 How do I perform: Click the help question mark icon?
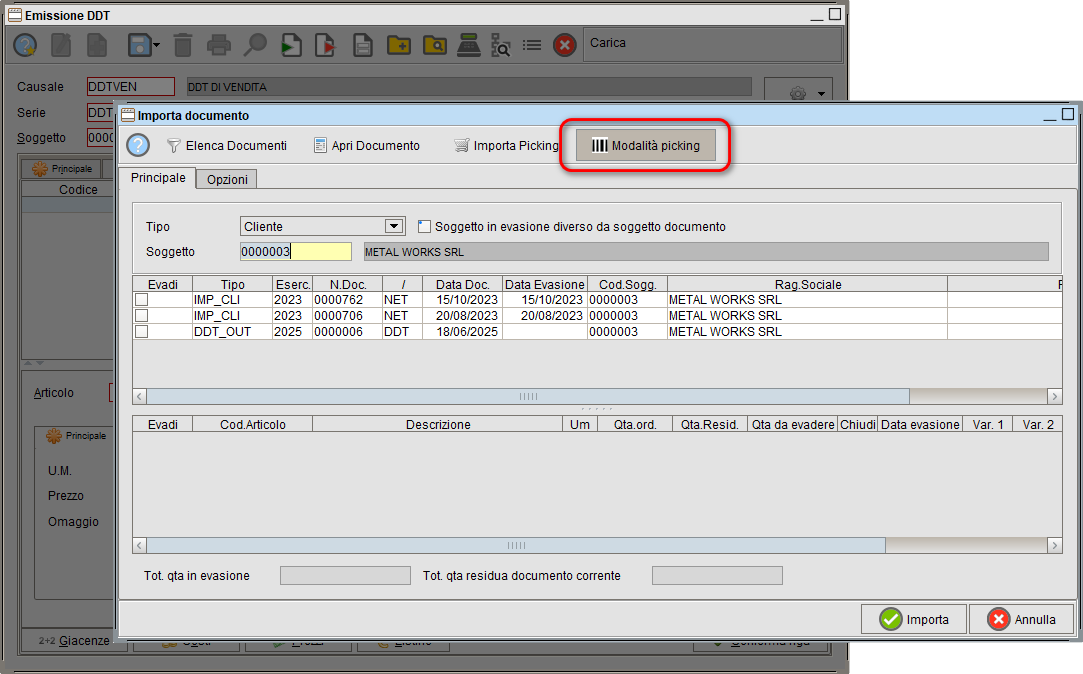(137, 145)
